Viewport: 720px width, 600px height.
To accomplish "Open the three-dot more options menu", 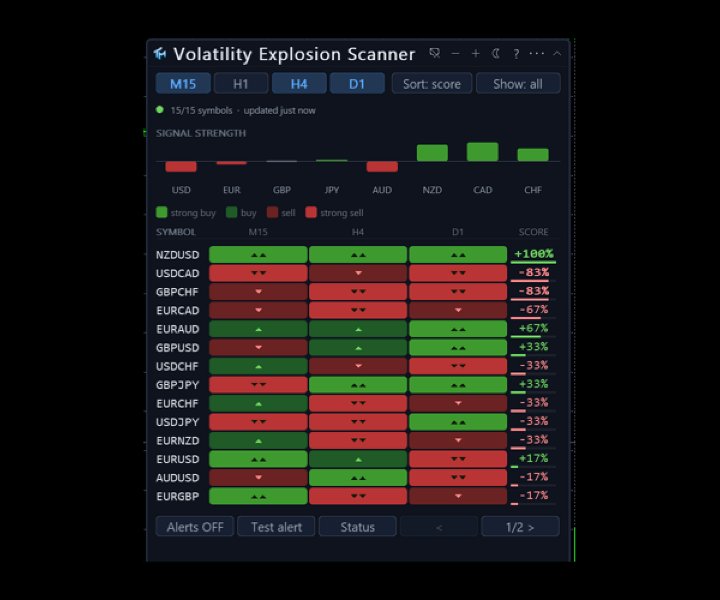I will [536, 54].
